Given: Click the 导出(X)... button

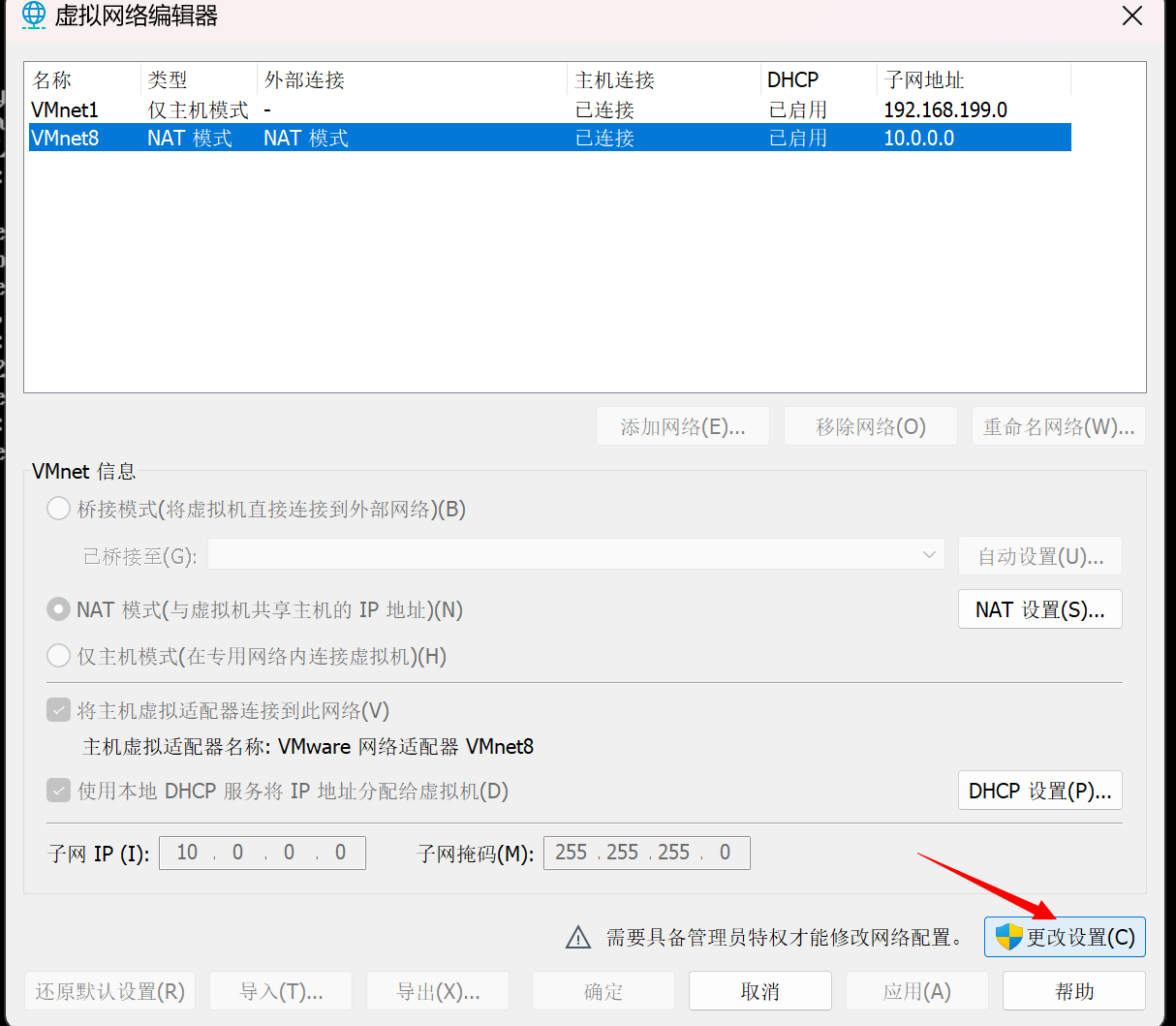Looking at the screenshot, I should (x=438, y=991).
